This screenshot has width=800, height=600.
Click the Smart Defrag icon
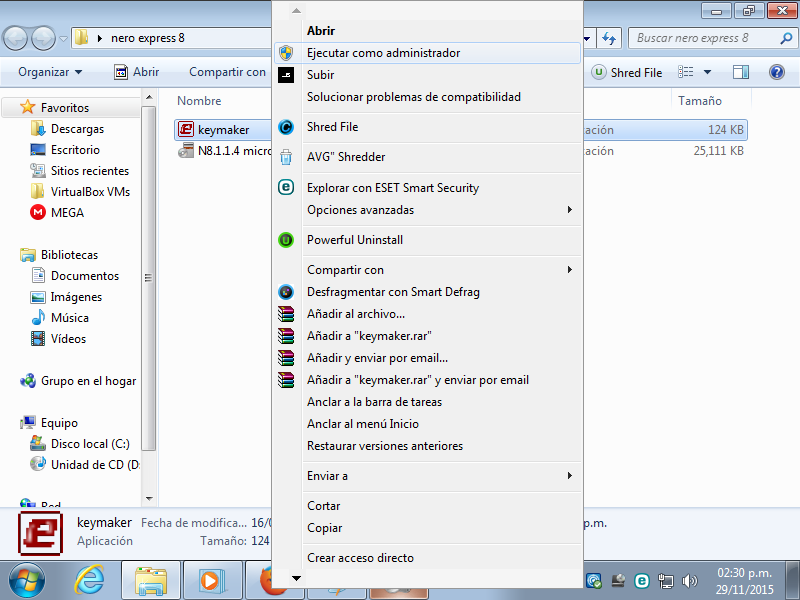[286, 292]
